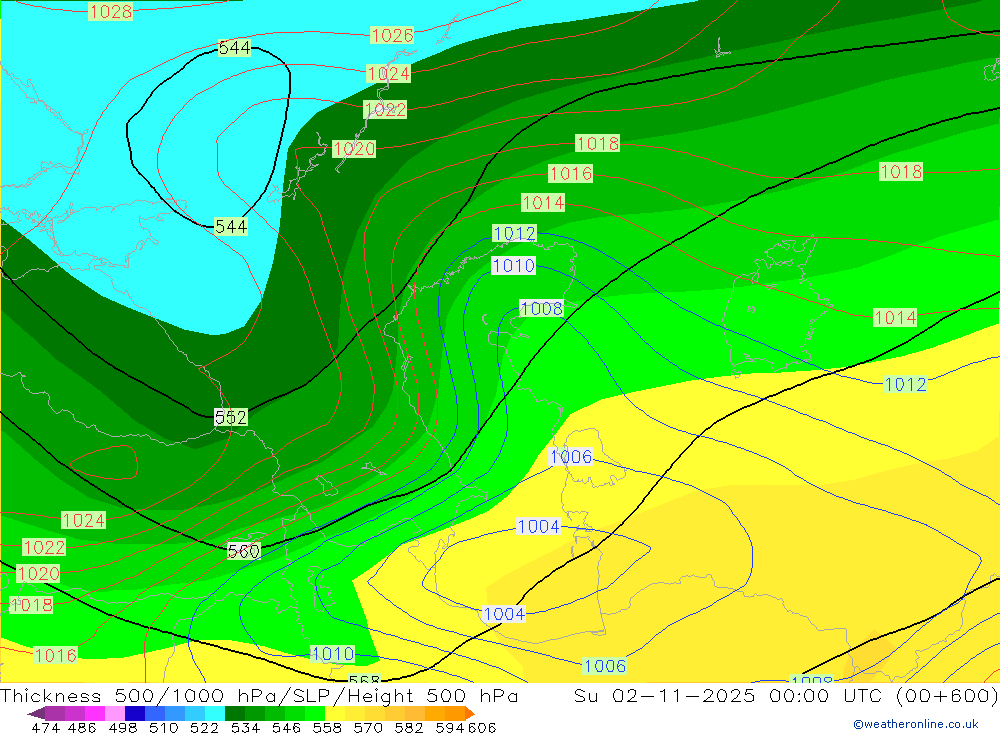This screenshot has width=1000, height=733.
Task: Click the 558 legend value
Action: [327, 727]
